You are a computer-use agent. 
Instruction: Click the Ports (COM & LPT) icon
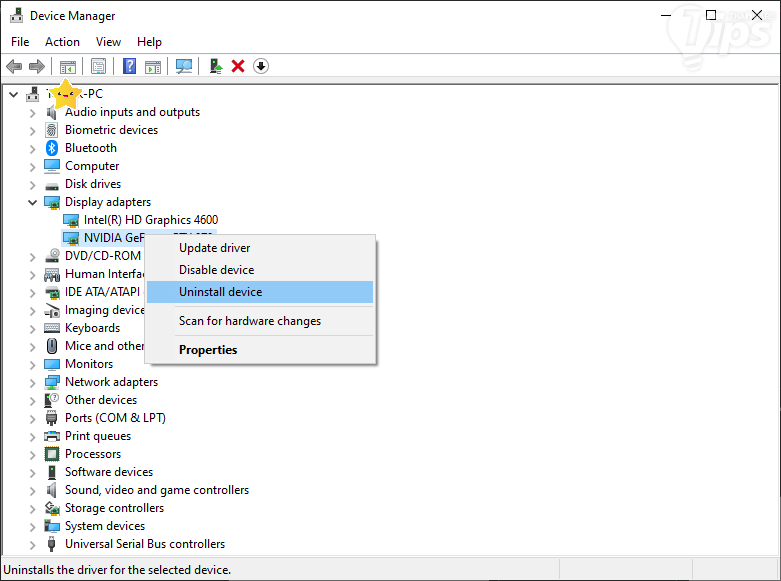point(51,418)
